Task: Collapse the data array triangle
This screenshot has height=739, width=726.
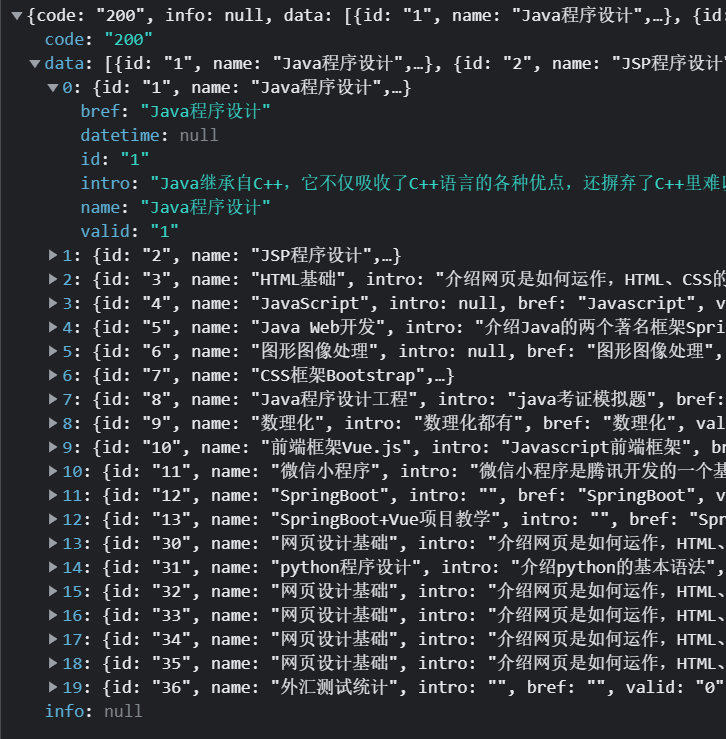Action: 34,64
